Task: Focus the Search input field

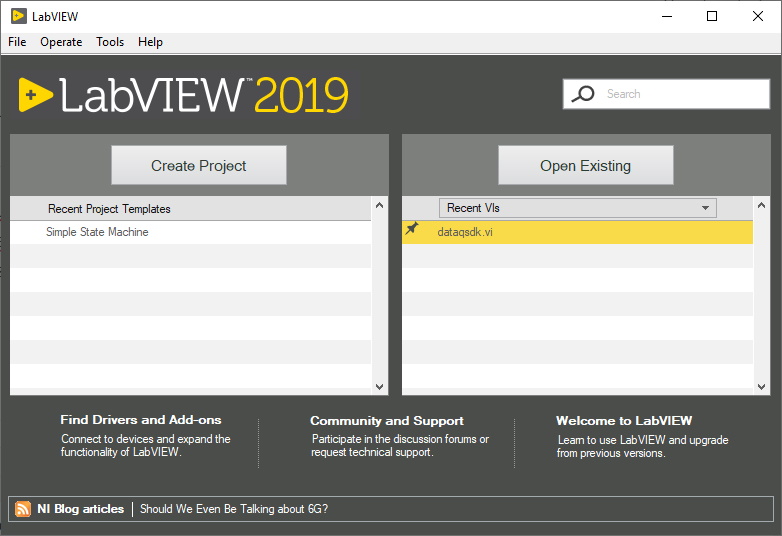Action: (x=666, y=94)
